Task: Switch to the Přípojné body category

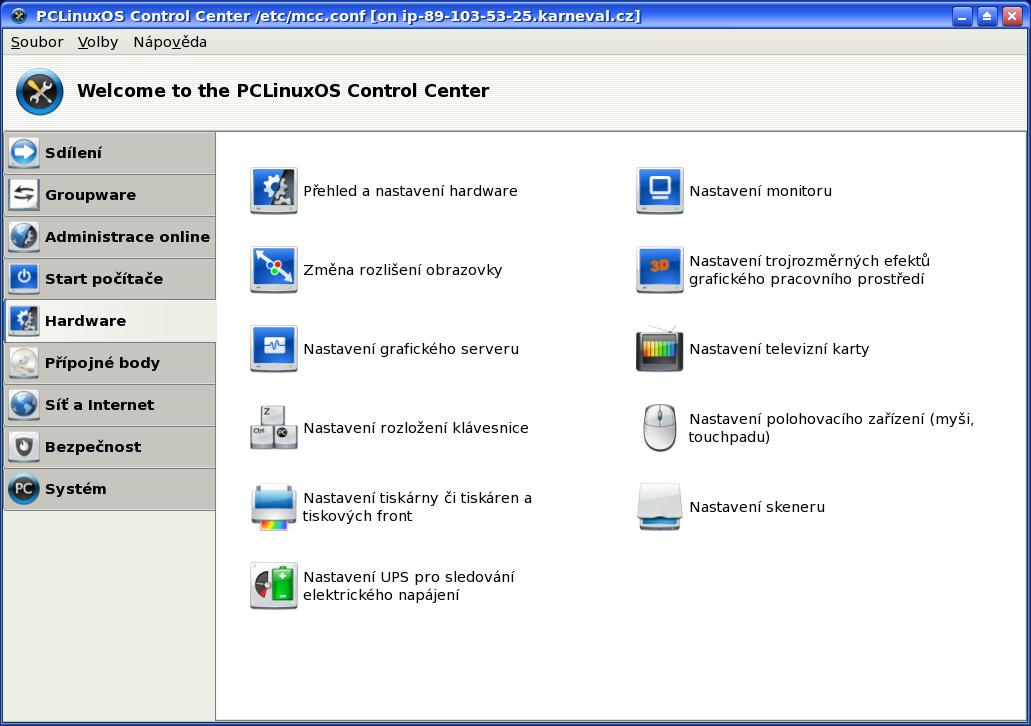Action: click(110, 363)
